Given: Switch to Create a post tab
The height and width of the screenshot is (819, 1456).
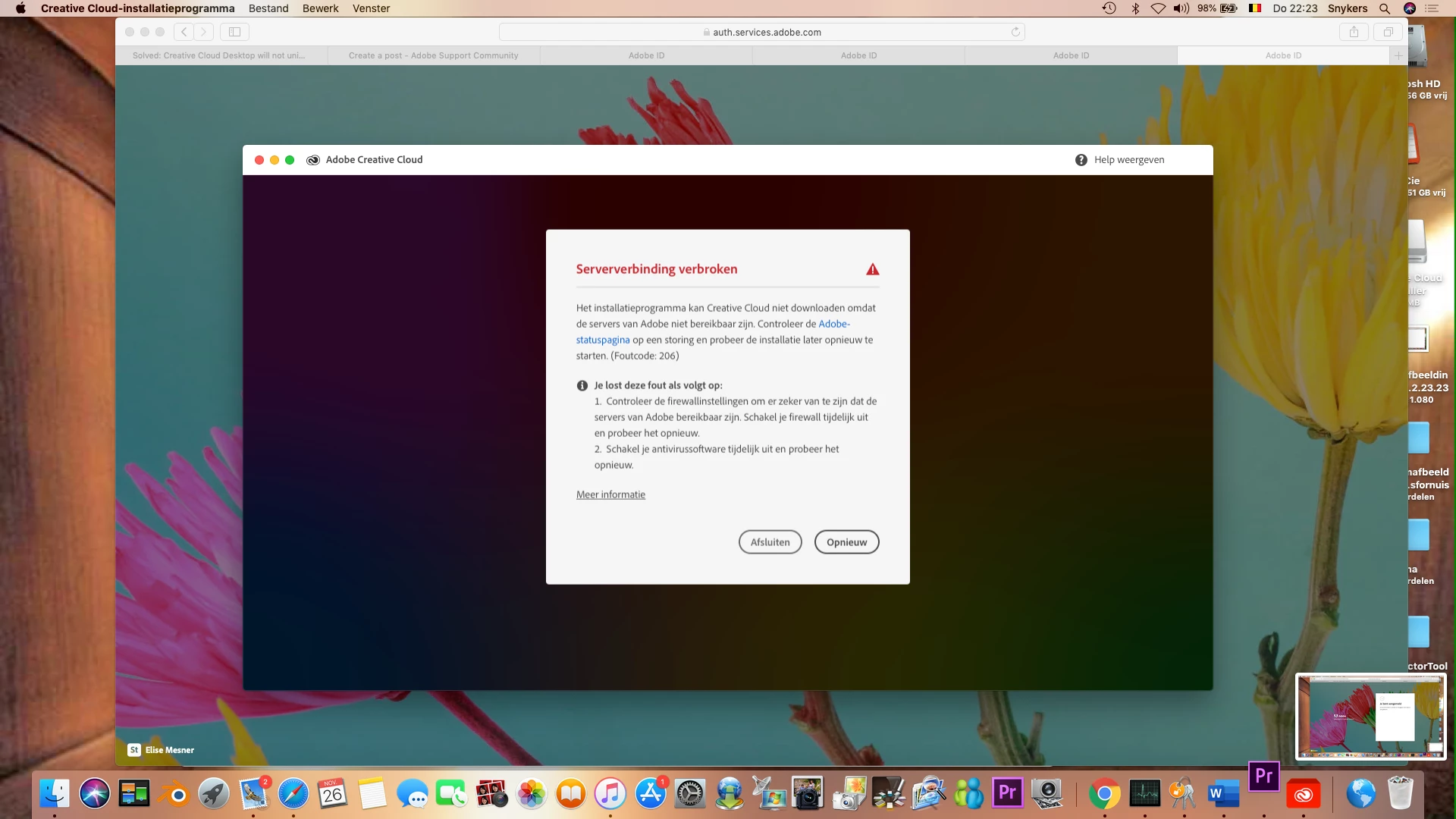Looking at the screenshot, I should (x=434, y=55).
